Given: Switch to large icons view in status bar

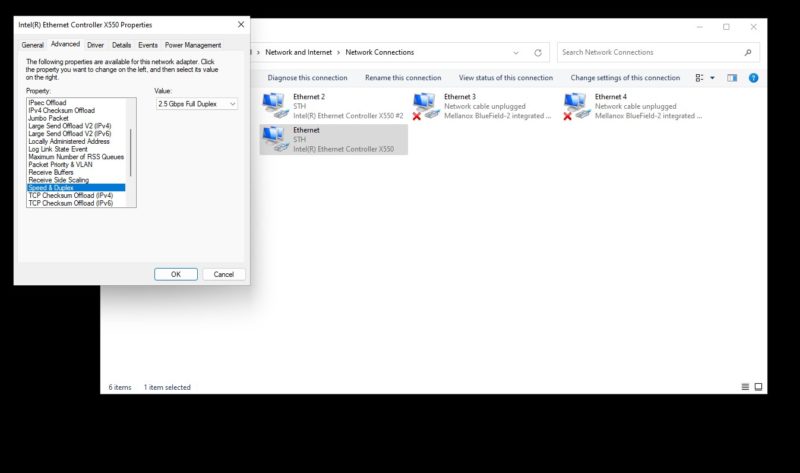Looking at the screenshot, I should [758, 387].
